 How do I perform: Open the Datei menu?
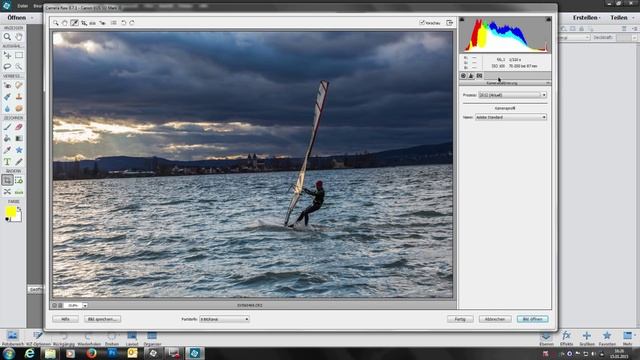pyautogui.click(x=22, y=6)
